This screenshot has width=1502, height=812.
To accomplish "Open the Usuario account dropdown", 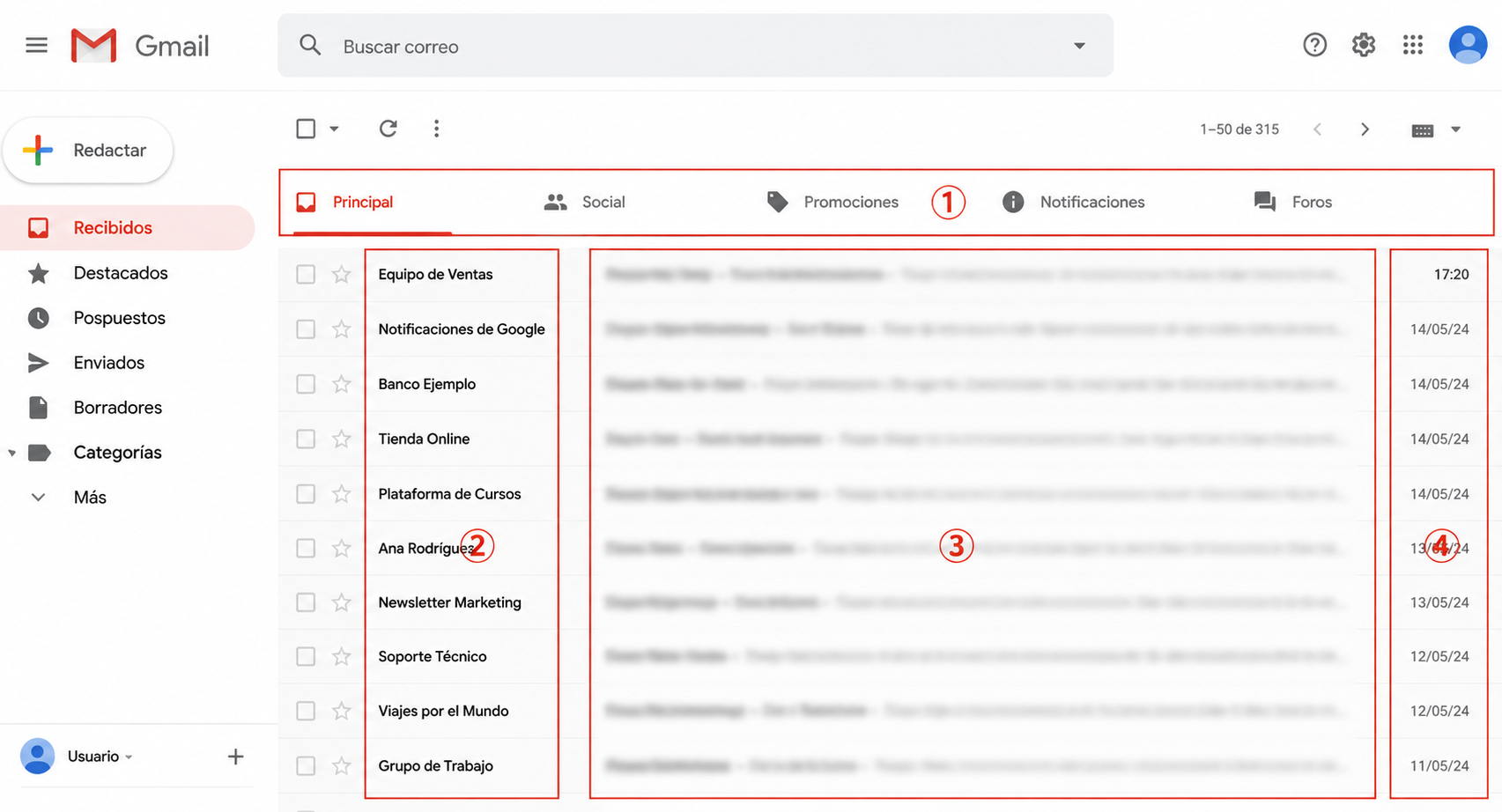I will tap(129, 757).
